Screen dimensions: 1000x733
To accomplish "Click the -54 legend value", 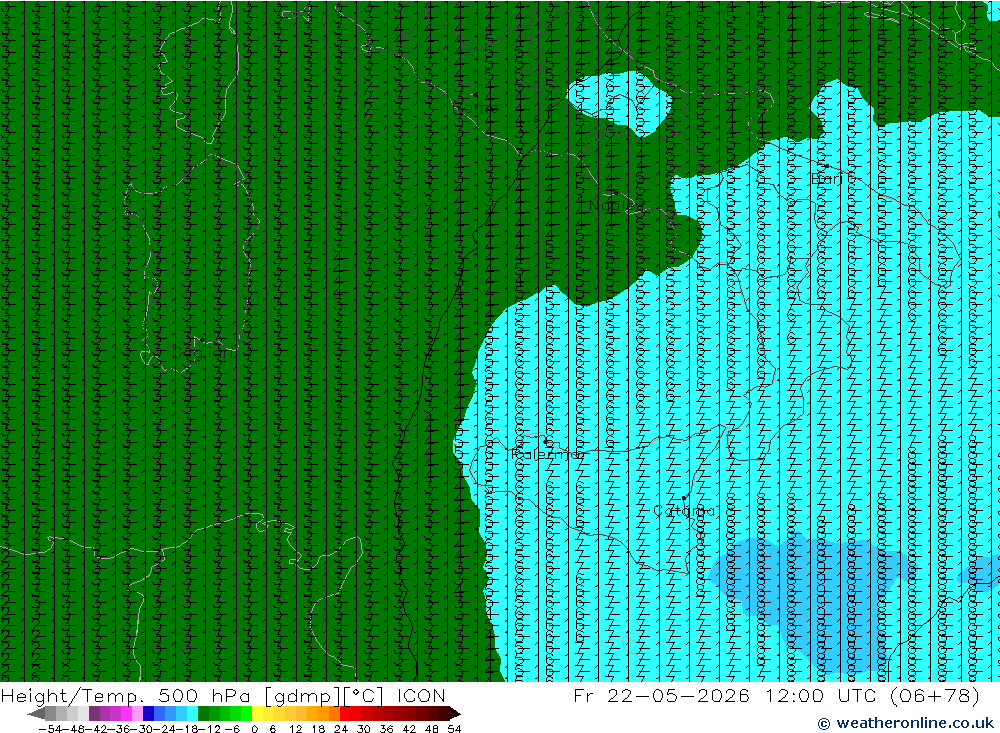I will (x=50, y=729).
